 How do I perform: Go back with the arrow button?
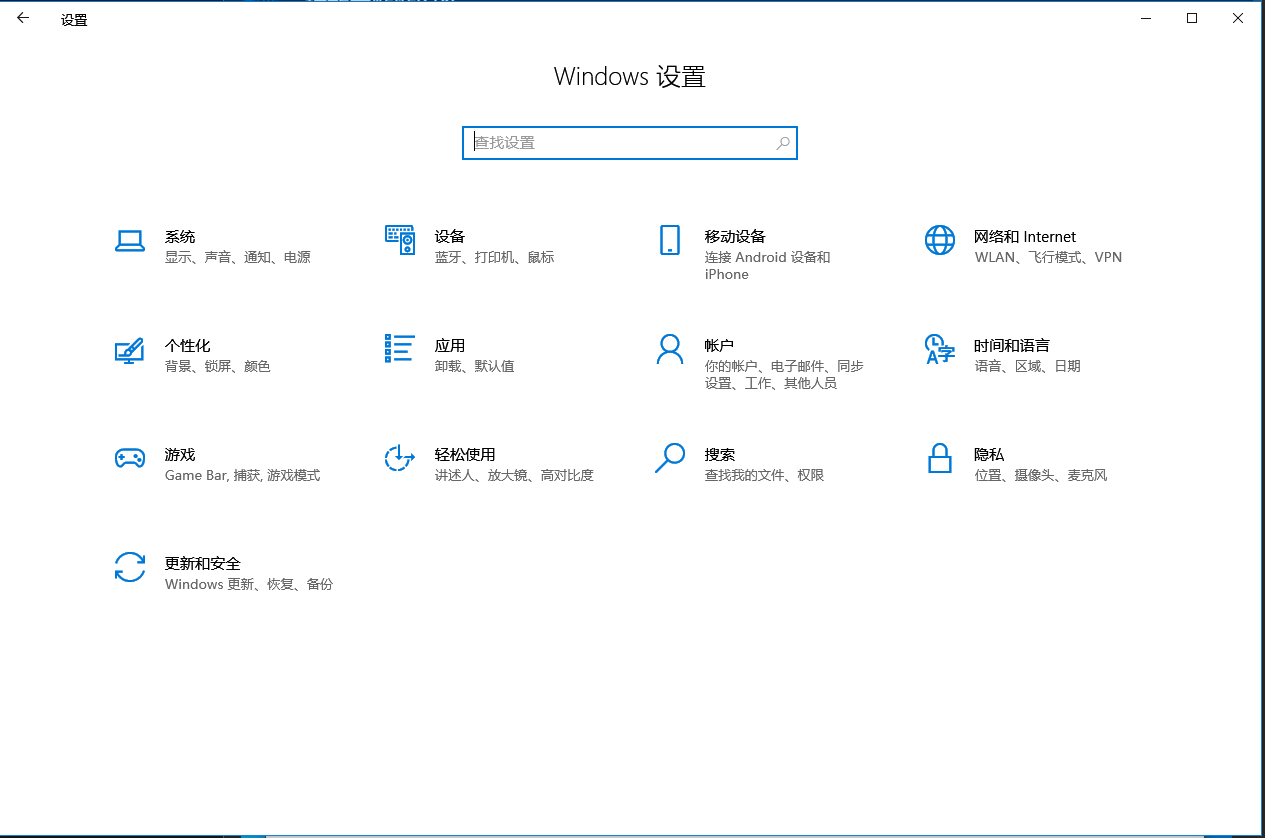23,18
